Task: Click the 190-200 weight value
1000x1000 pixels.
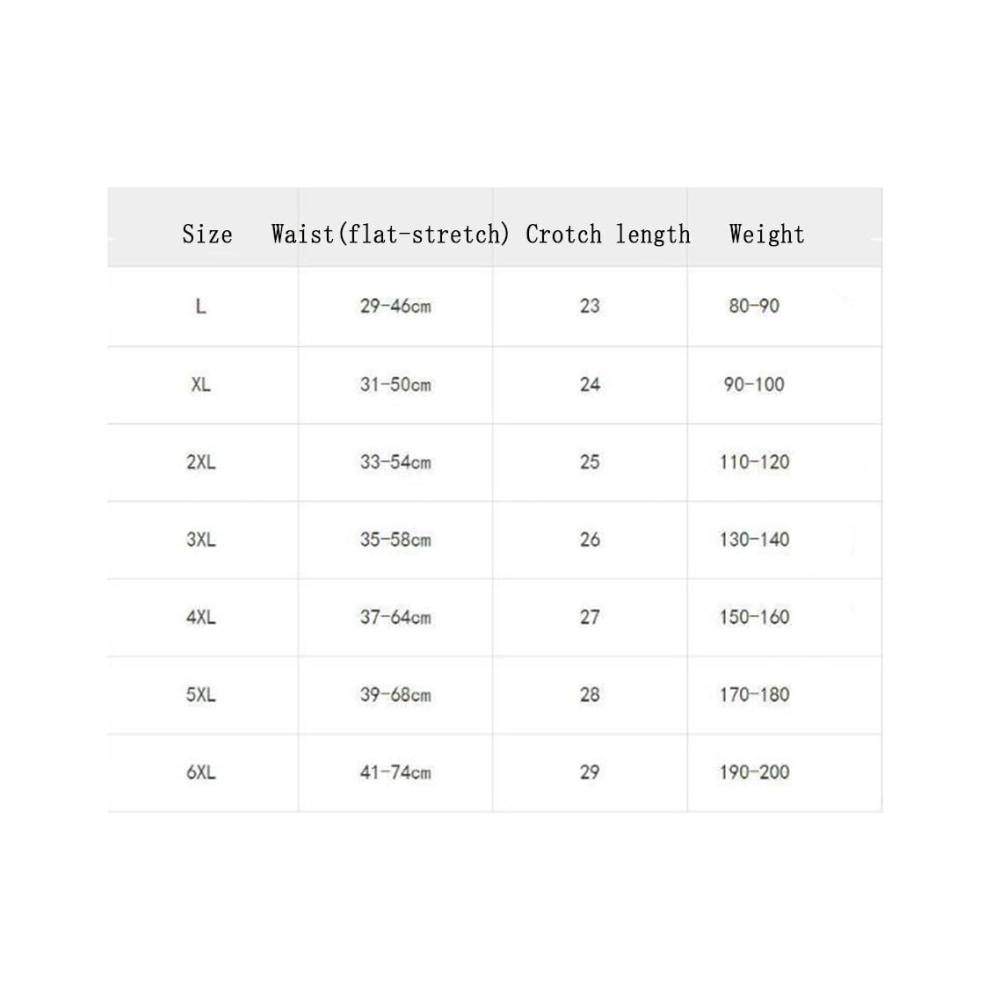Action: click(x=754, y=772)
